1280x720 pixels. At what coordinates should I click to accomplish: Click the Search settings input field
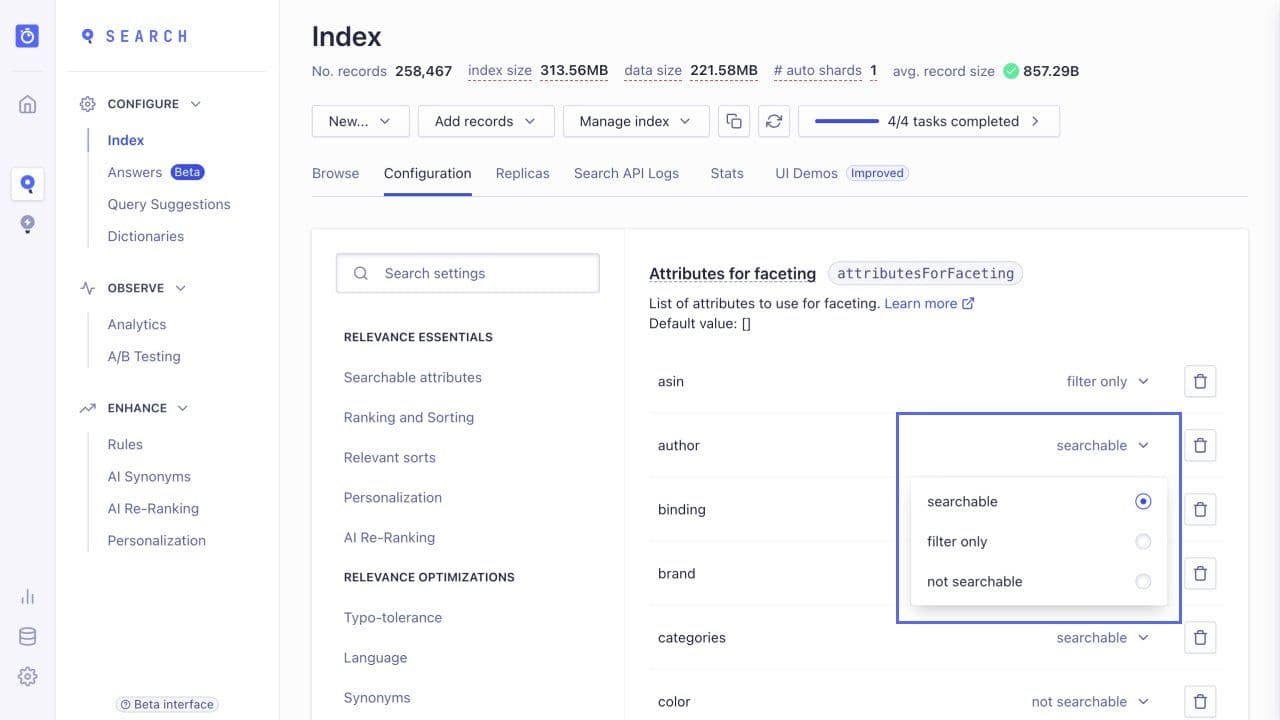point(467,273)
